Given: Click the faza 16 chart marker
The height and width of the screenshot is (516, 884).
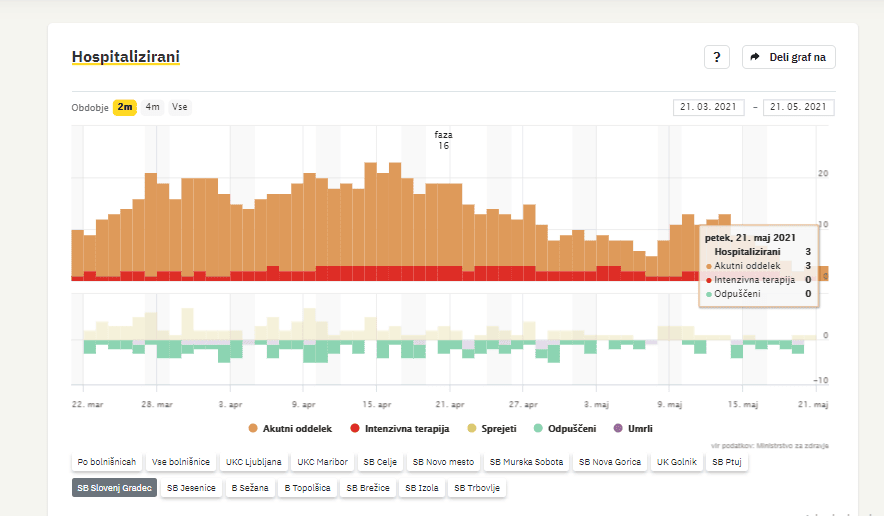Looking at the screenshot, I should click(443, 140).
